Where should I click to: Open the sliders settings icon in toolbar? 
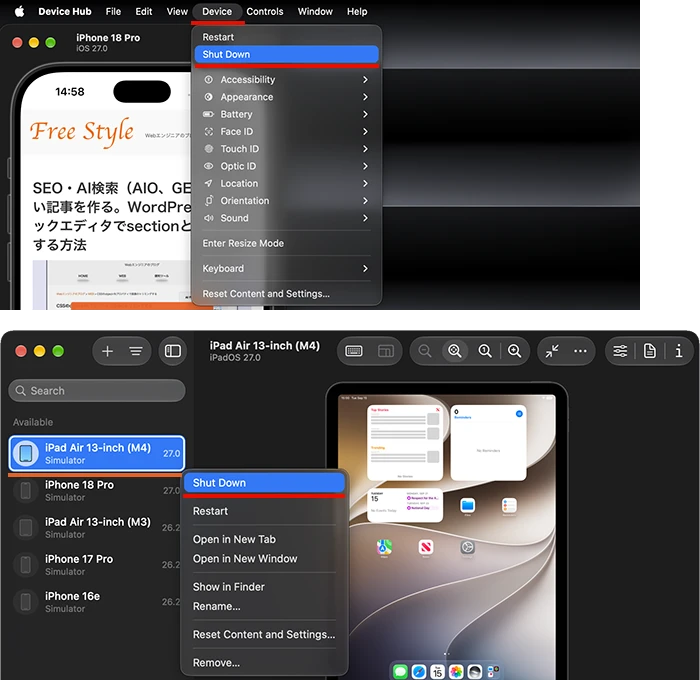click(620, 351)
